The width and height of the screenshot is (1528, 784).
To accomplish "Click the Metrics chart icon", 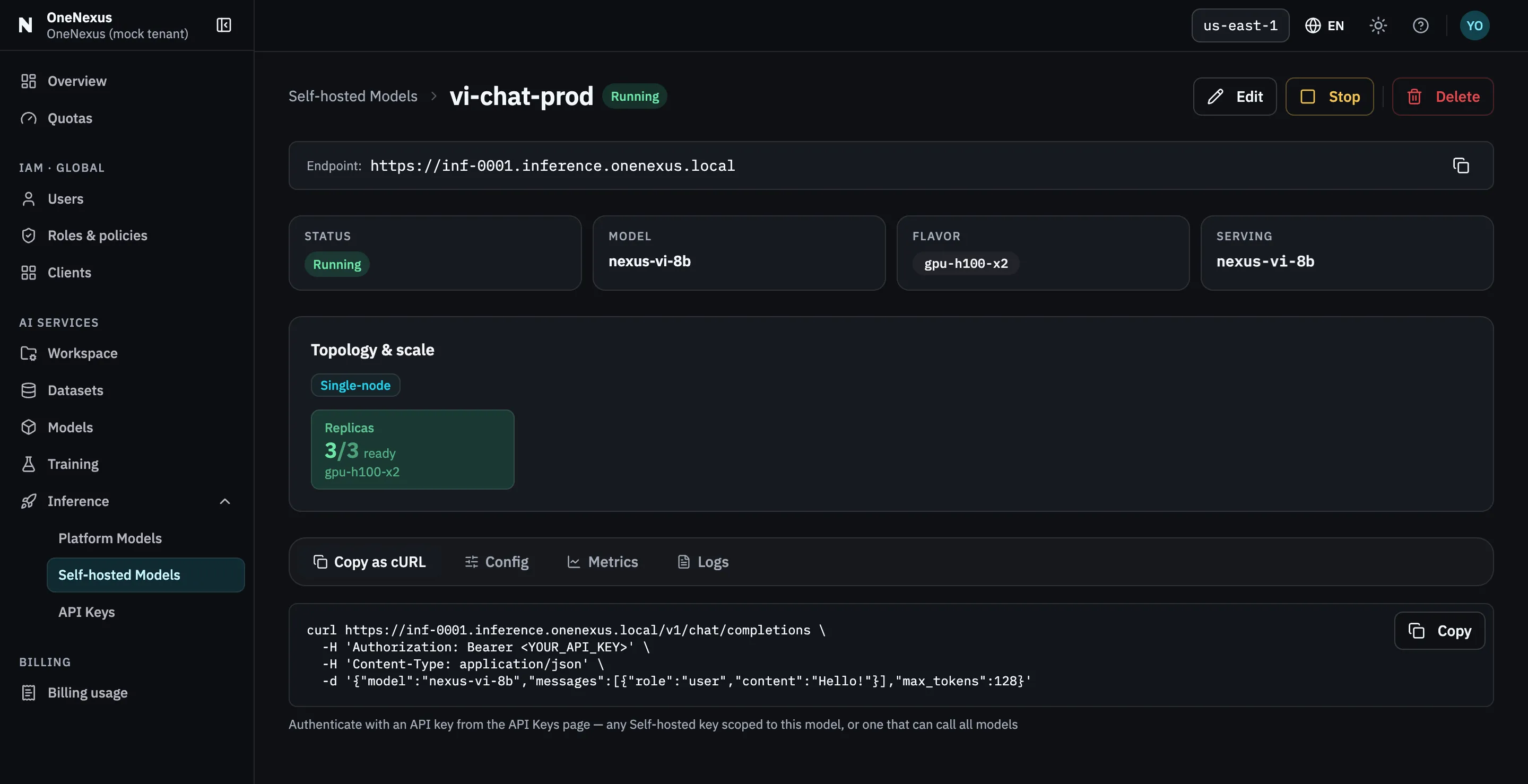I will pos(574,562).
